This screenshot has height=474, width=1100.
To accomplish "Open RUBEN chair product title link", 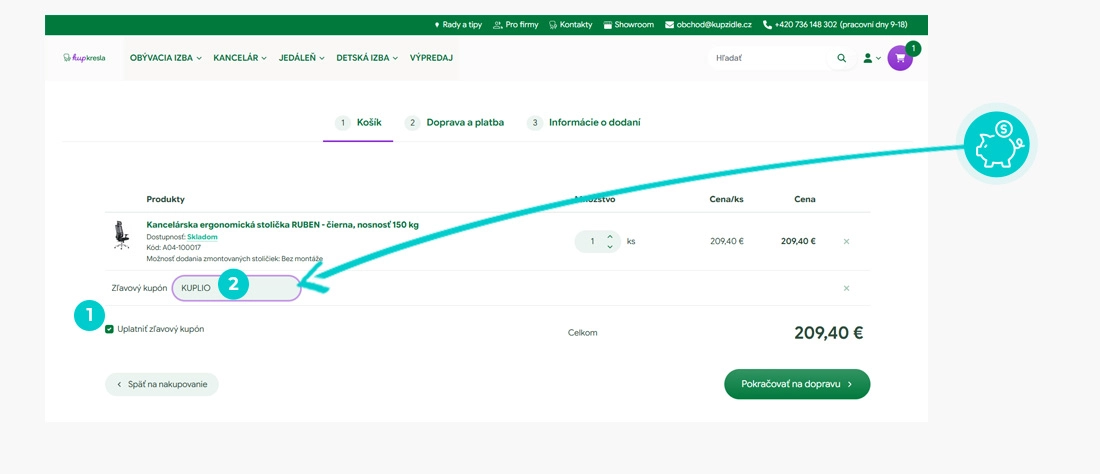I will [282, 225].
